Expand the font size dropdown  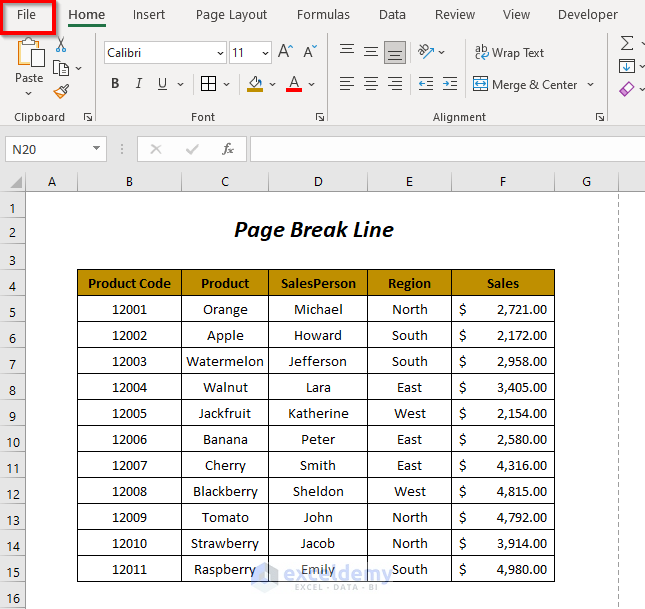(x=265, y=53)
